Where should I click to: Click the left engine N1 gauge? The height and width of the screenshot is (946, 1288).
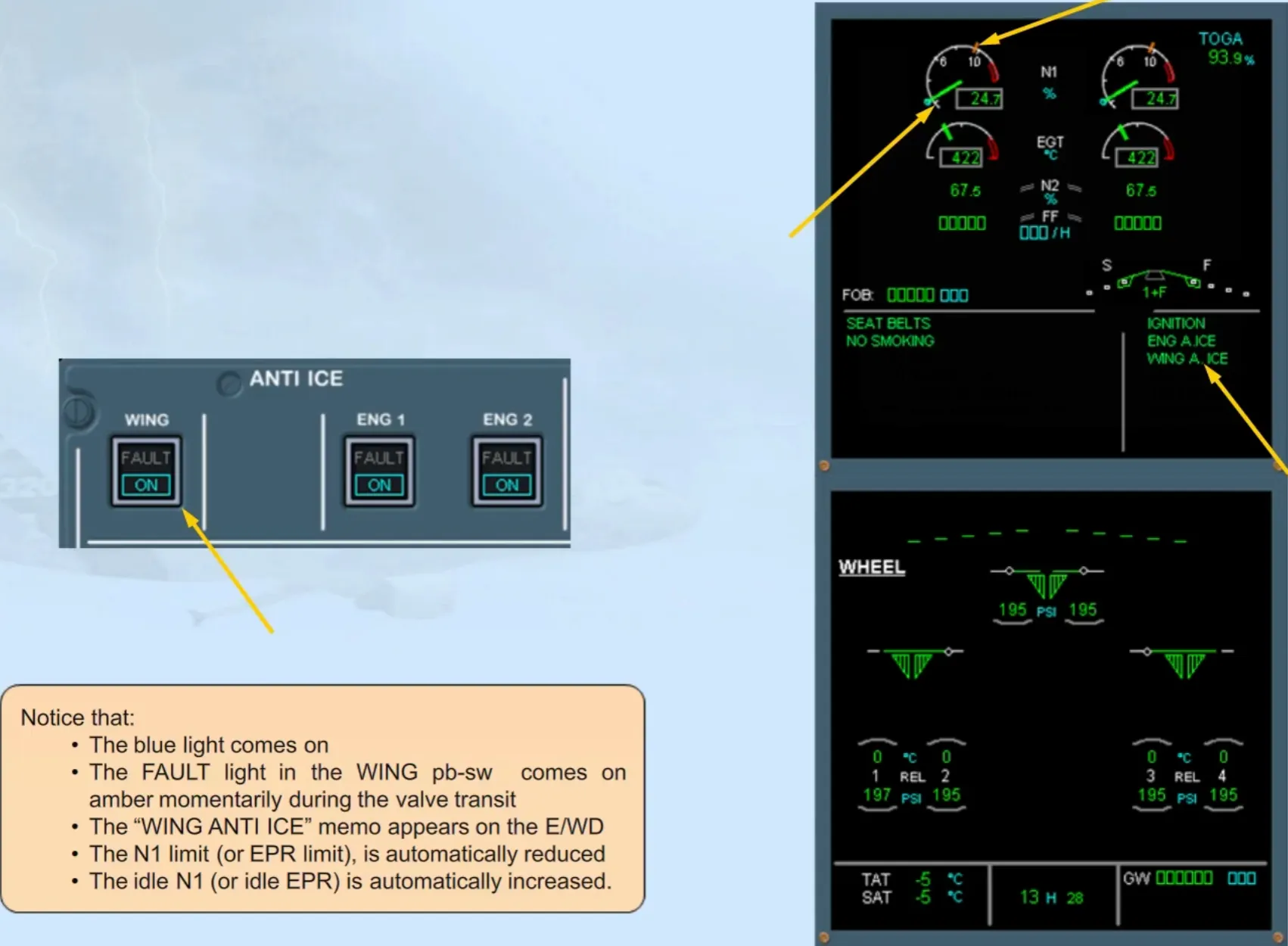(x=964, y=79)
